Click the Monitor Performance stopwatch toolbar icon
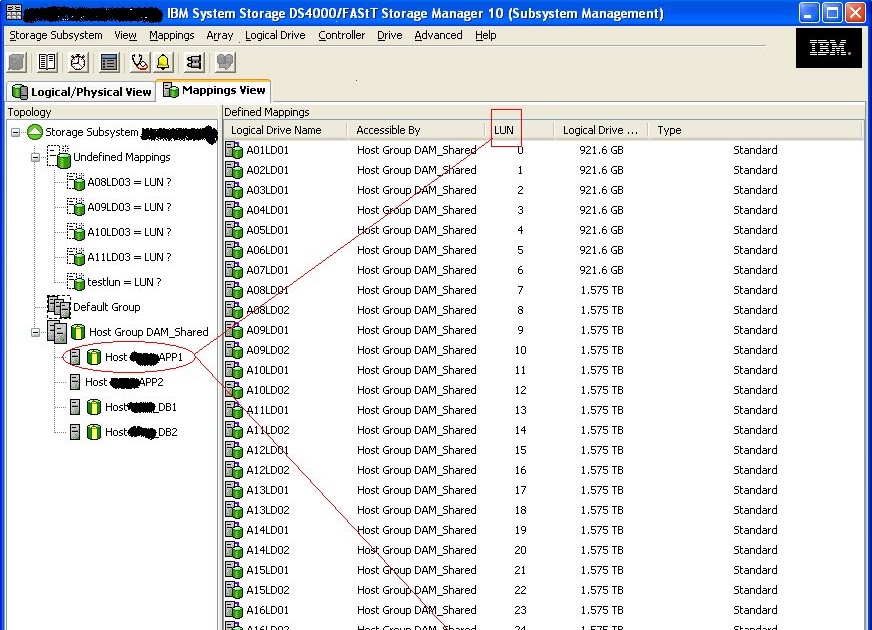The width and height of the screenshot is (872, 630). click(77, 62)
